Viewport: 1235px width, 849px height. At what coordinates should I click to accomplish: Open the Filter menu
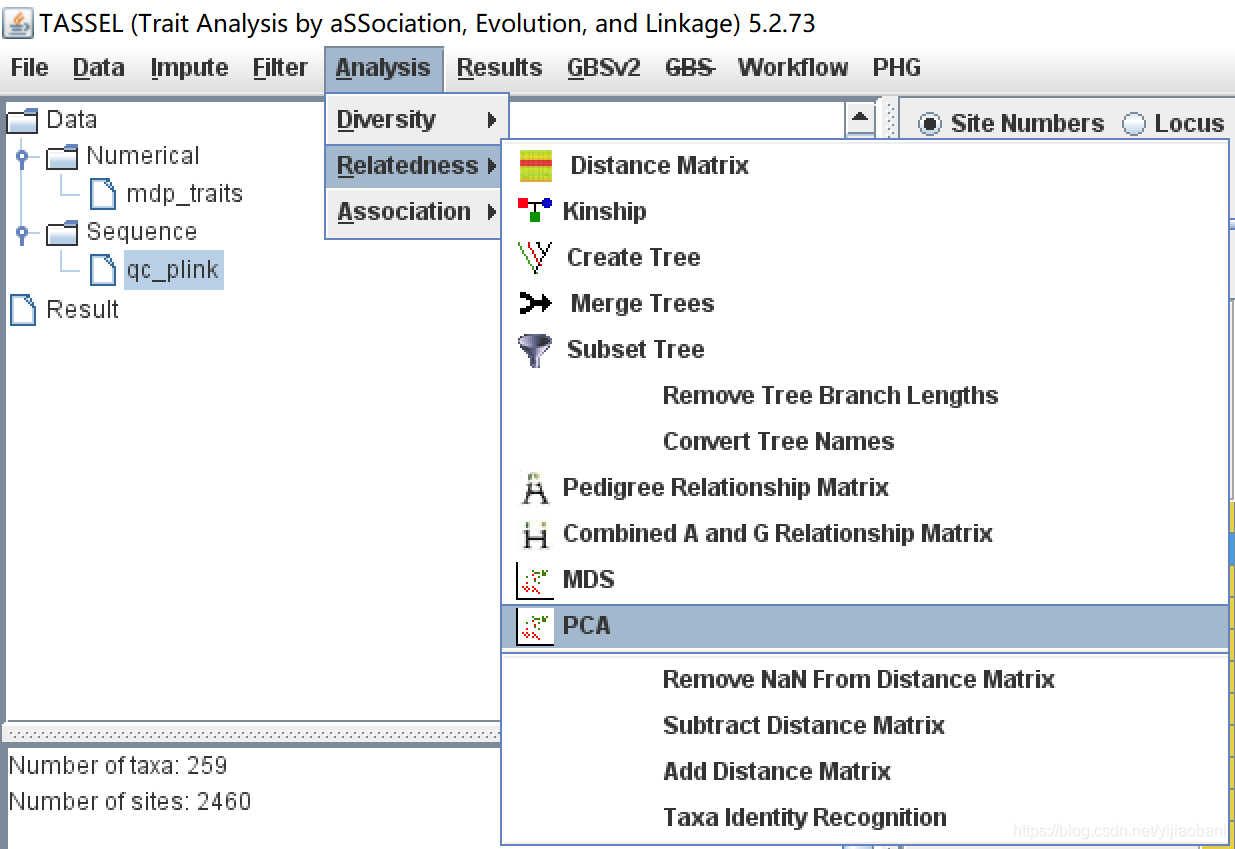280,68
